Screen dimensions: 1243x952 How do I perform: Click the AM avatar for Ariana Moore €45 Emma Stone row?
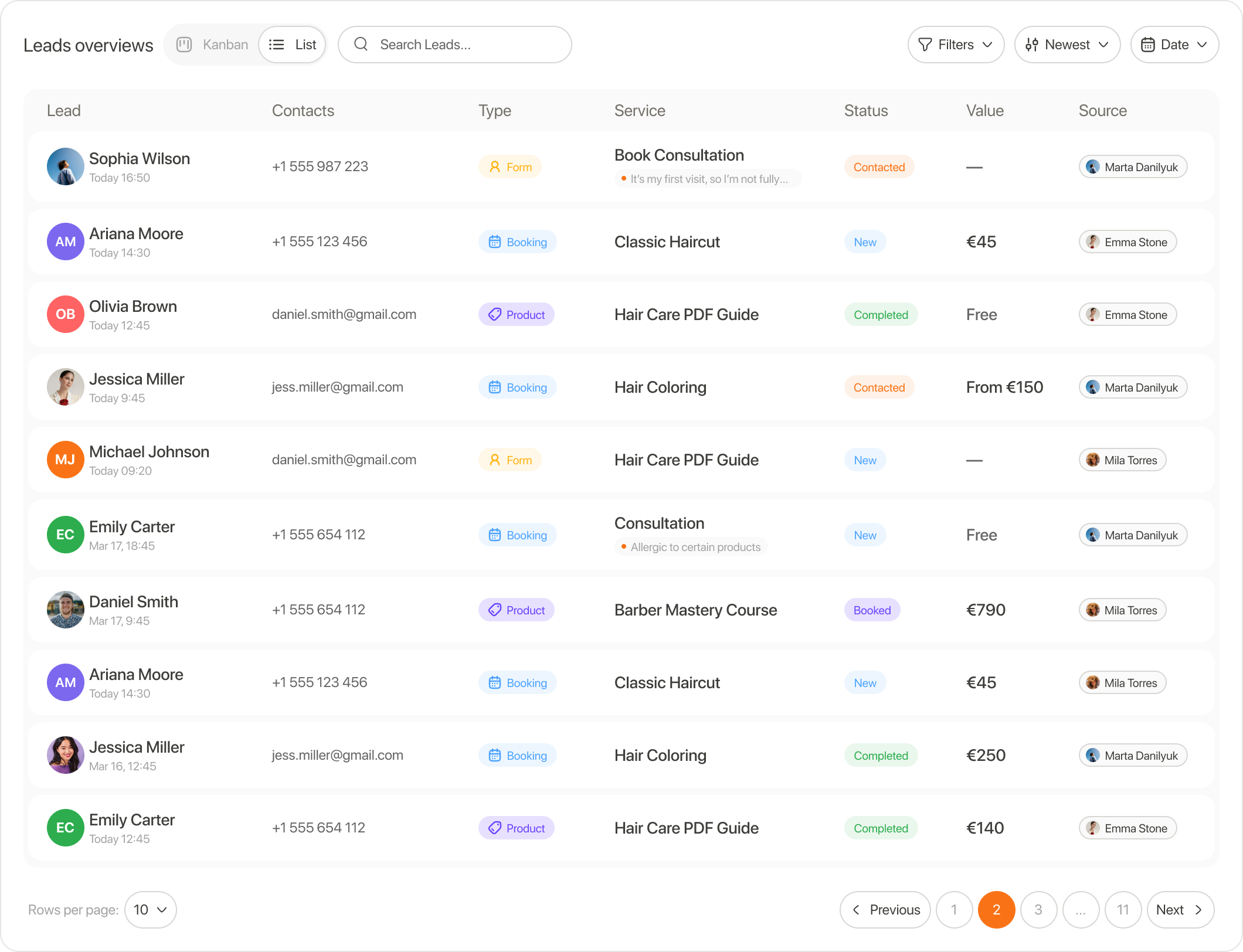[66, 242]
